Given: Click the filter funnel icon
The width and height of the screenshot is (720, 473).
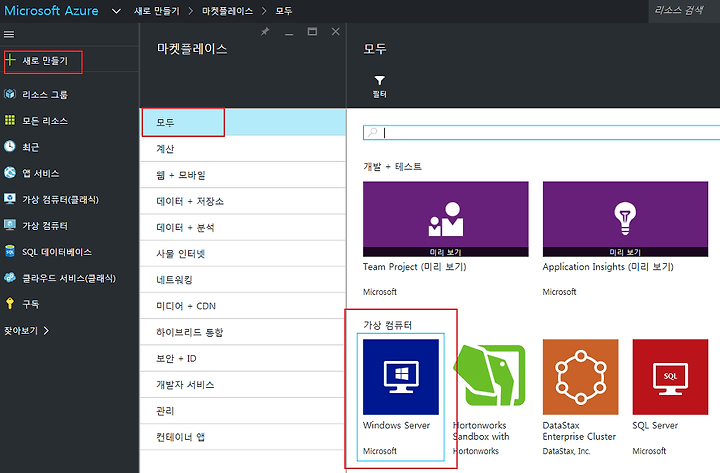Looking at the screenshot, I should click(379, 80).
